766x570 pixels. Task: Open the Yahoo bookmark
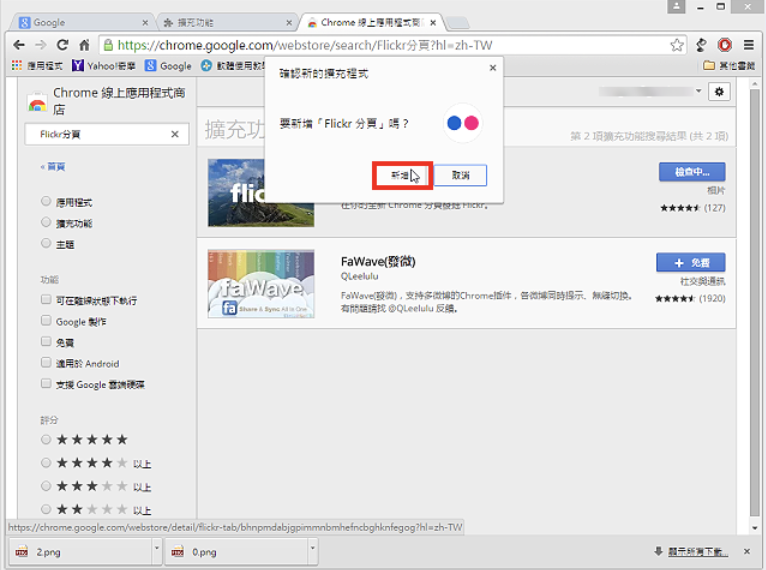tap(104, 65)
